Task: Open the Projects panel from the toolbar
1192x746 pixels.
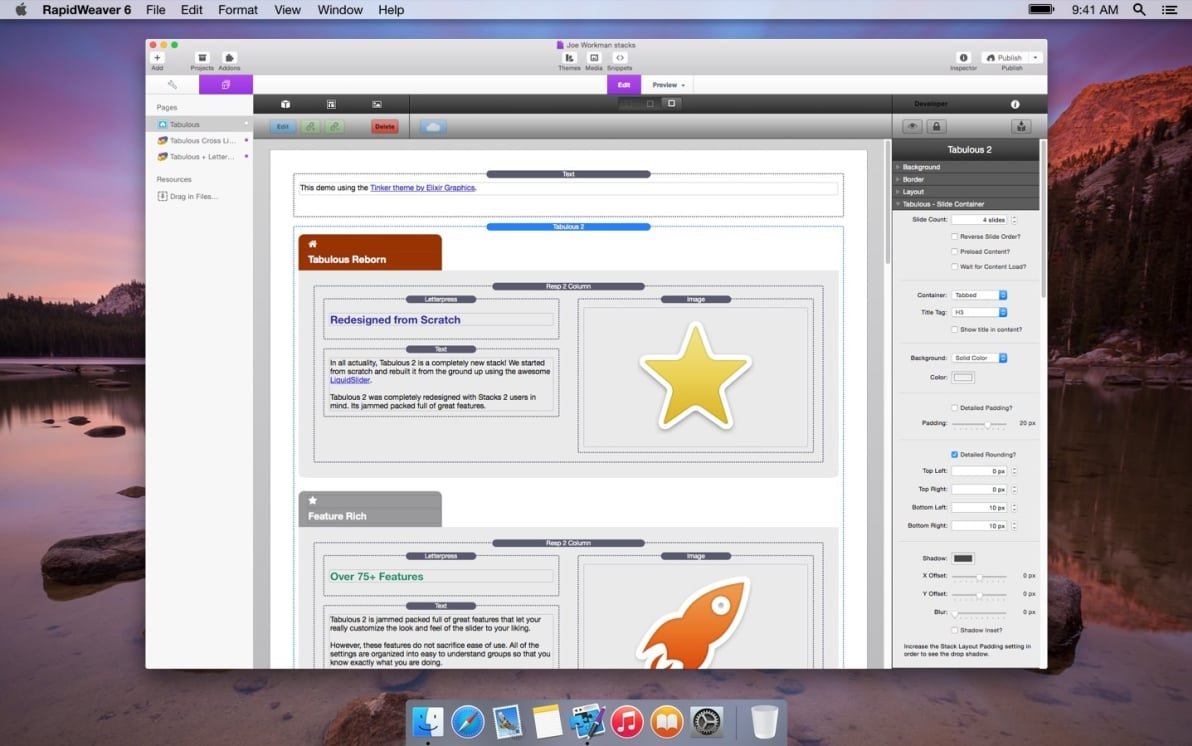Action: [202, 59]
